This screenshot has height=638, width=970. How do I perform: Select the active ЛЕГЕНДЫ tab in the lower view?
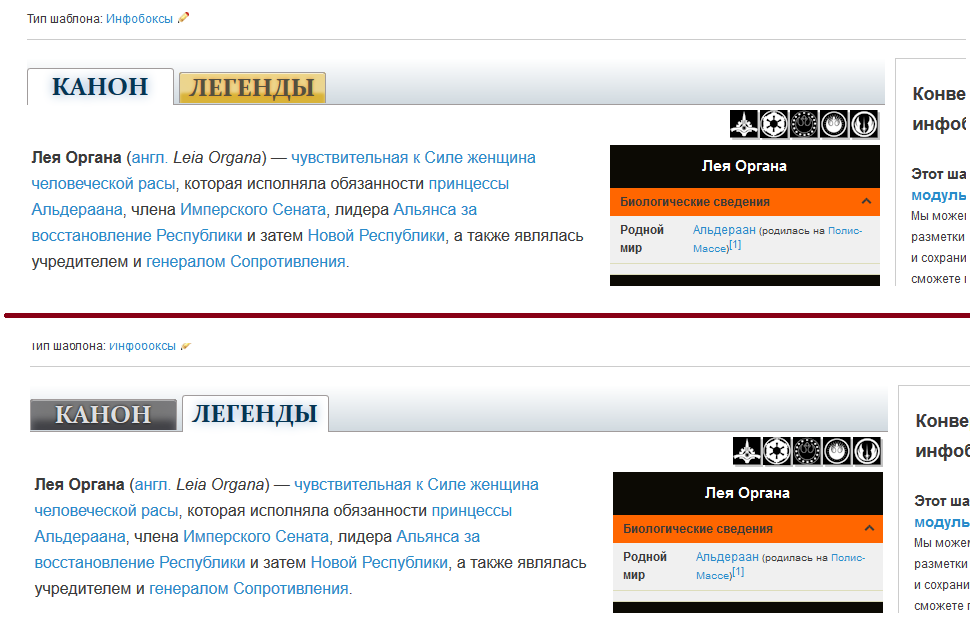pos(255,413)
